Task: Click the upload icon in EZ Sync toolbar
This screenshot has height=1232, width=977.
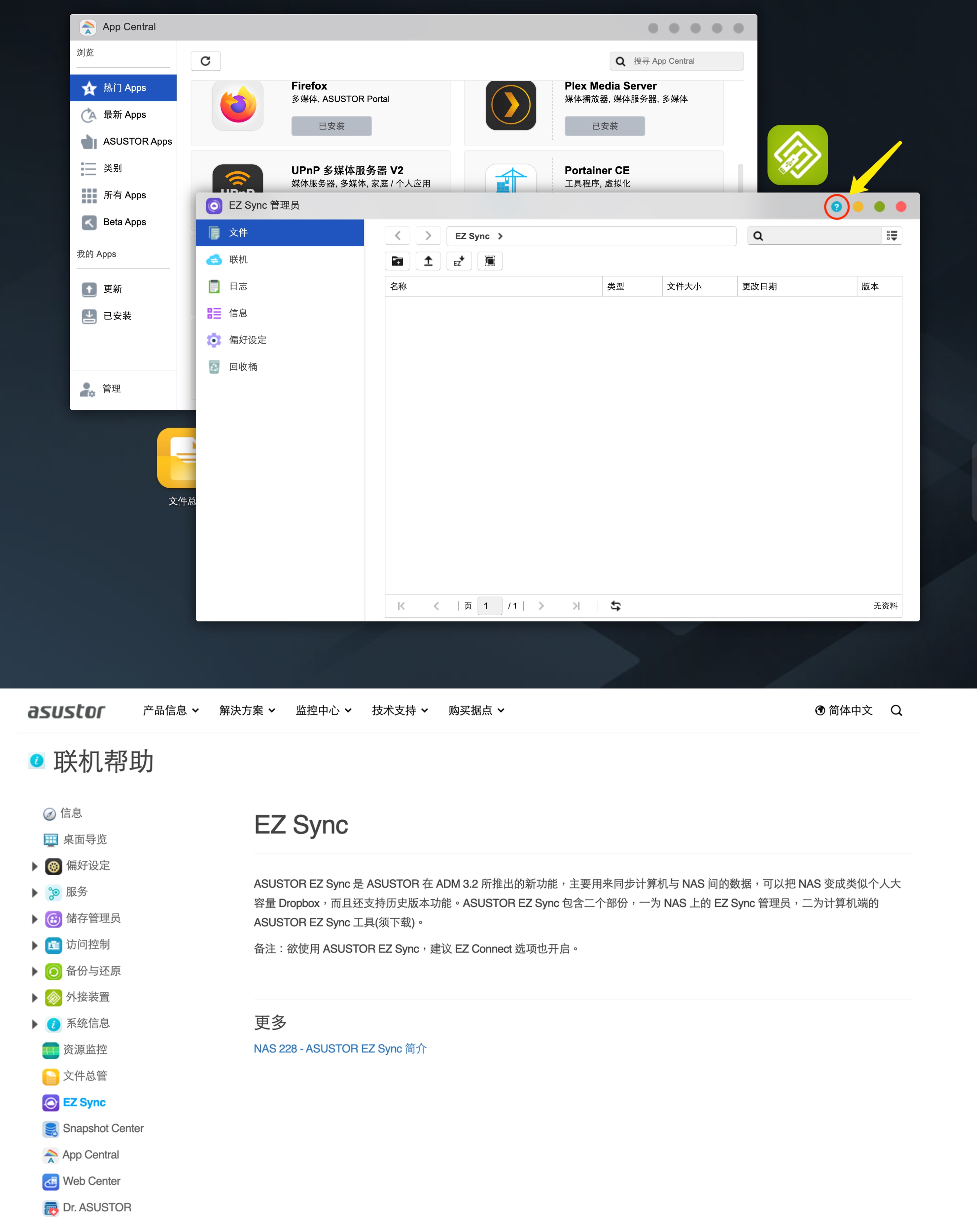Action: 428,261
